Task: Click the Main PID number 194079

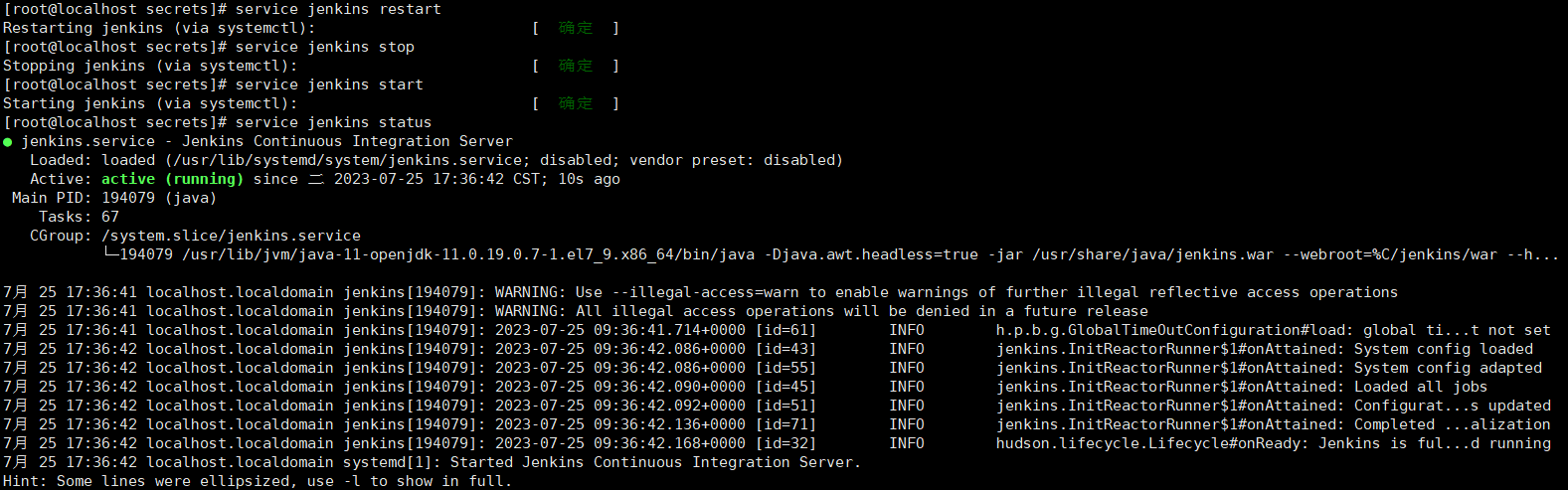Action: (x=128, y=198)
